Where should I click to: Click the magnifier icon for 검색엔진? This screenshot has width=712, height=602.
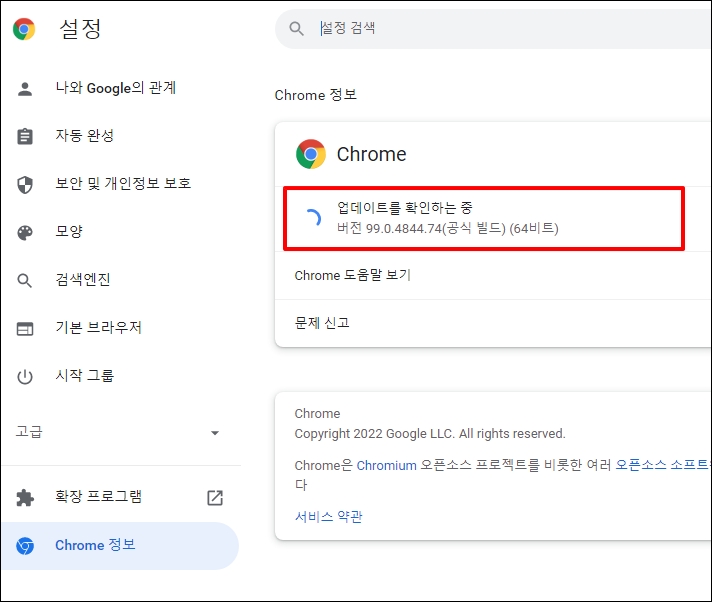click(x=25, y=281)
